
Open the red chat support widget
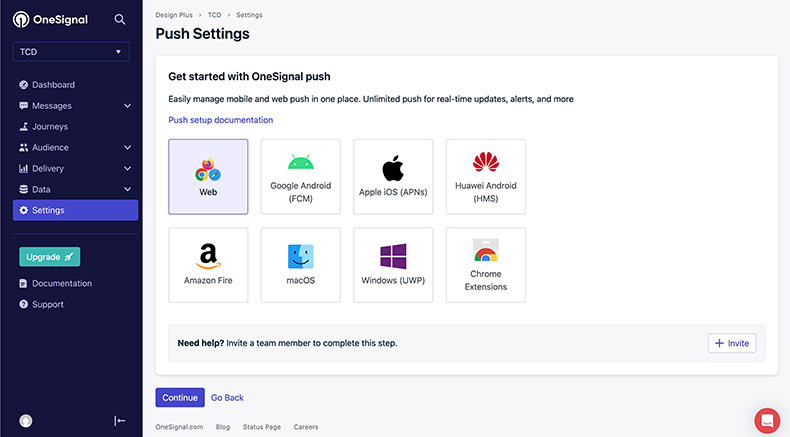[767, 420]
